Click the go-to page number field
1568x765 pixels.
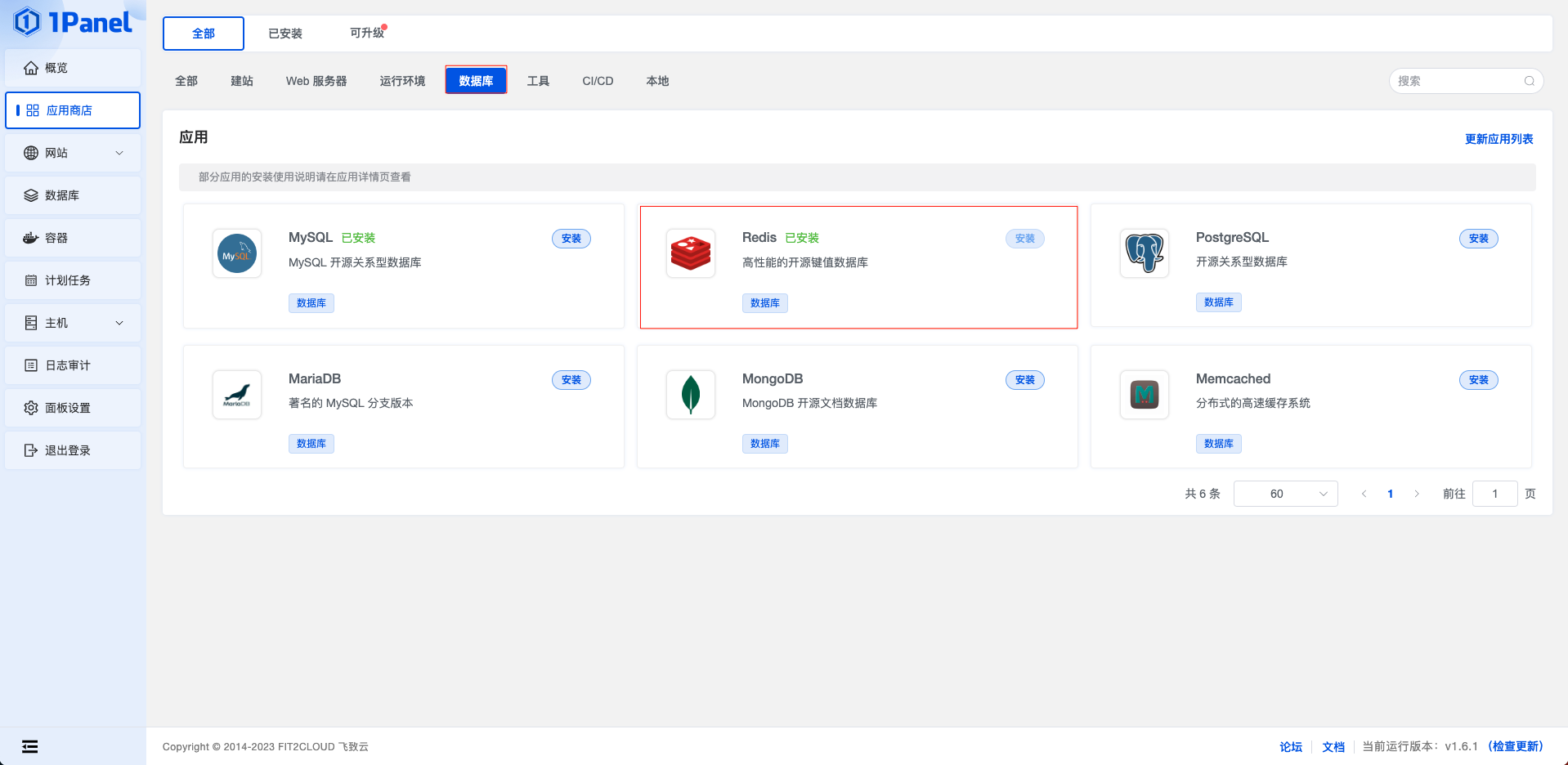coord(1494,494)
